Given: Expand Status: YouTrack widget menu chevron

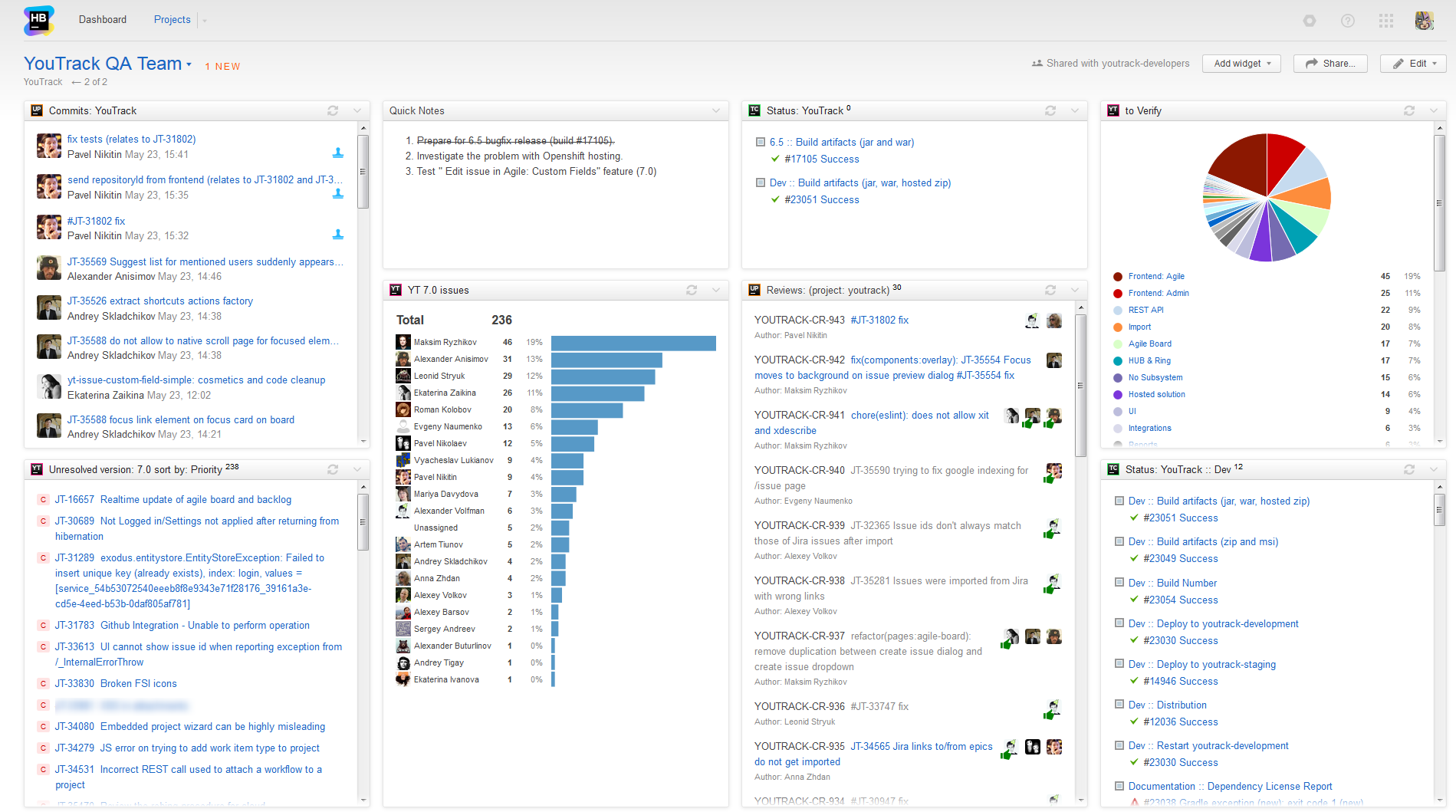Looking at the screenshot, I should click(1075, 110).
